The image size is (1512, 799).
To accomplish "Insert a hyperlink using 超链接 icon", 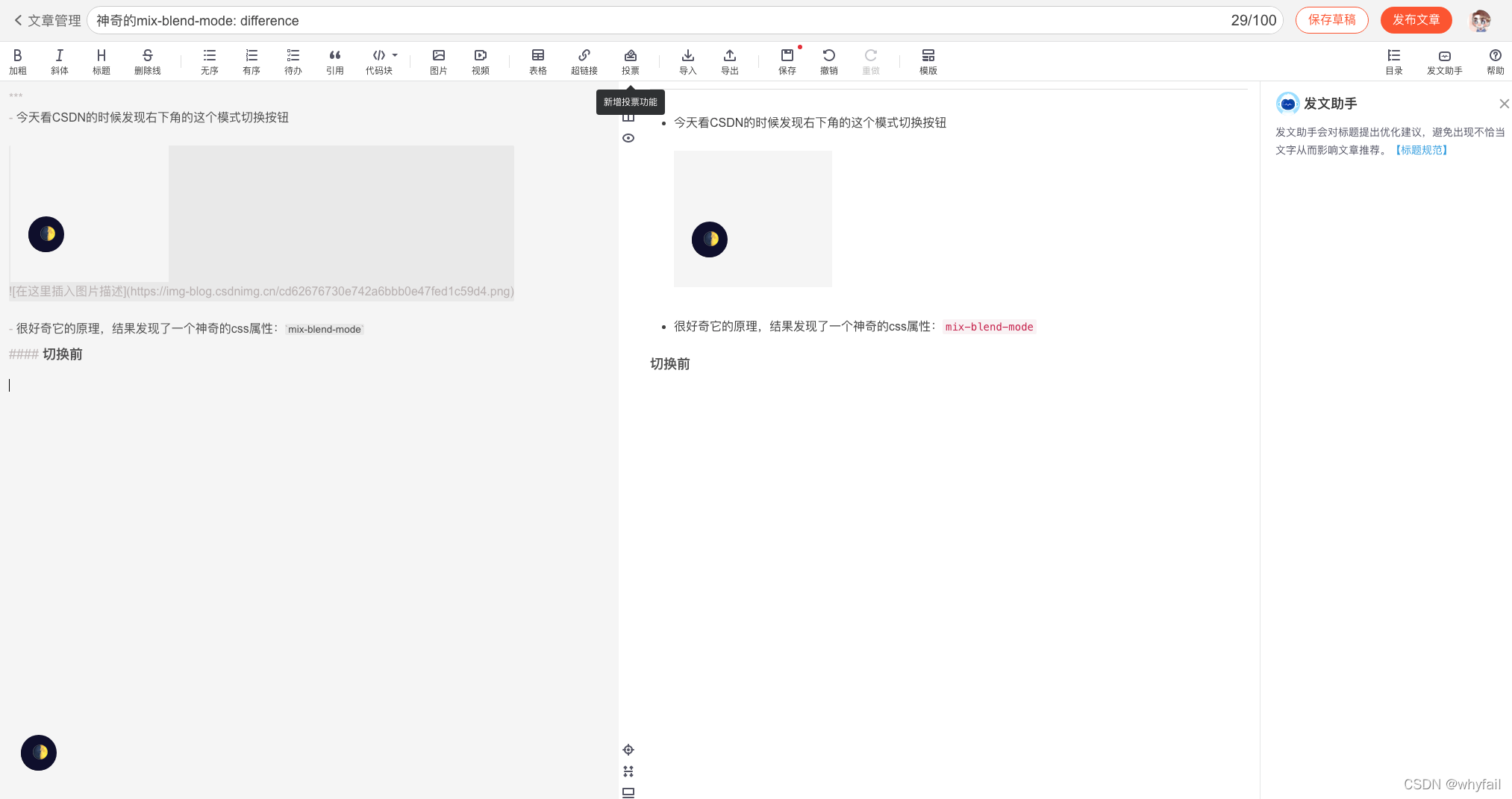I will (584, 61).
